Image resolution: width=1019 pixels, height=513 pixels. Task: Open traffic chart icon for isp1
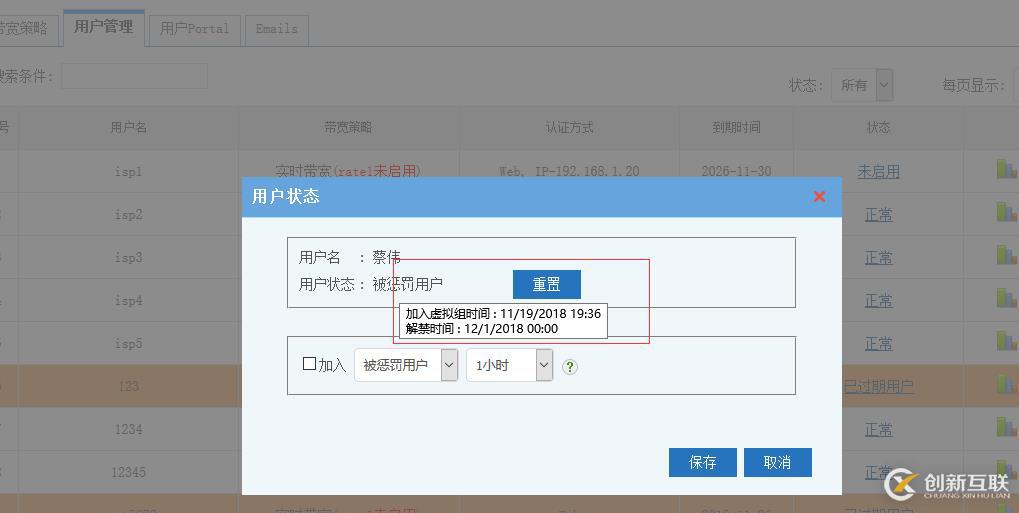(1007, 168)
